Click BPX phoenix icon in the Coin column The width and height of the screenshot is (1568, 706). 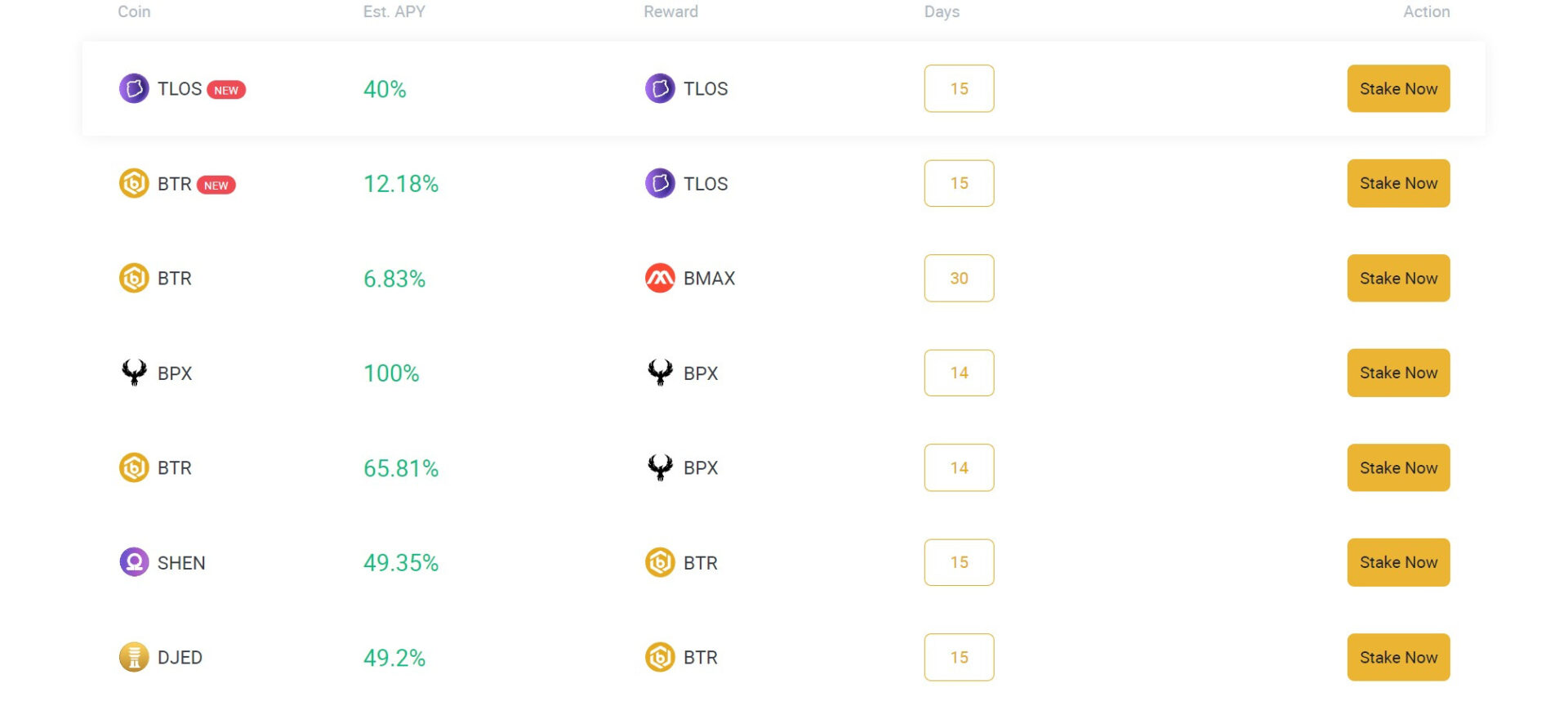[x=134, y=373]
